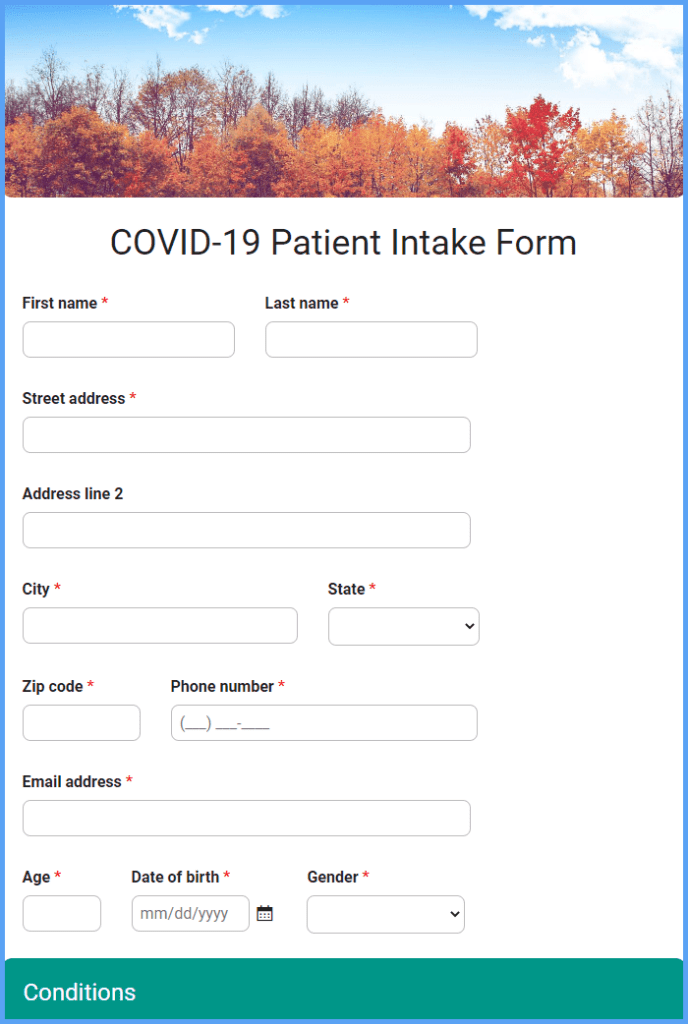This screenshot has height=1024, width=688.
Task: Expand the Conditions section
Action: tap(344, 992)
